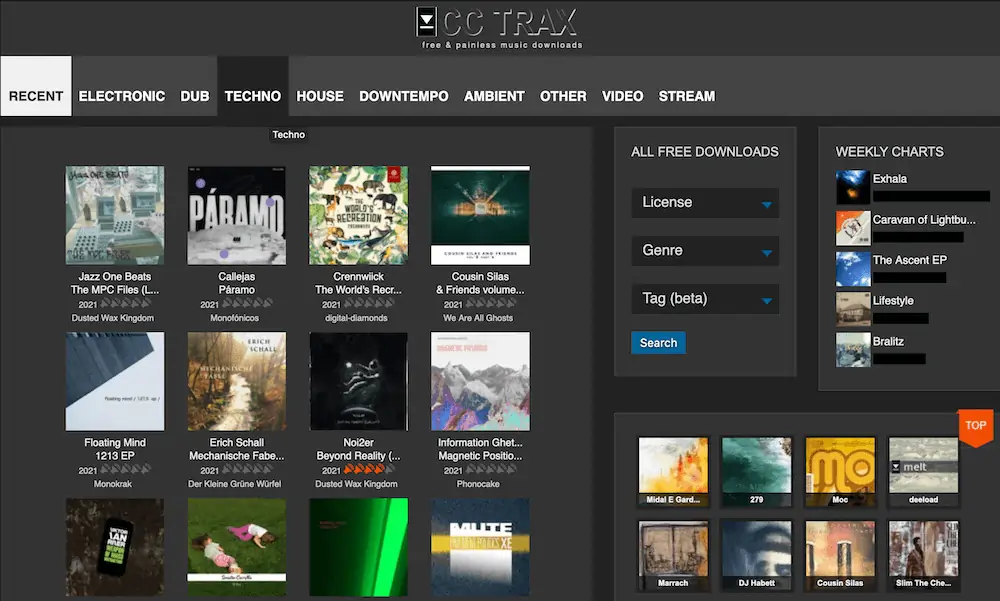The height and width of the screenshot is (601, 1000).
Task: Select the Ambient tab
Action: point(494,96)
